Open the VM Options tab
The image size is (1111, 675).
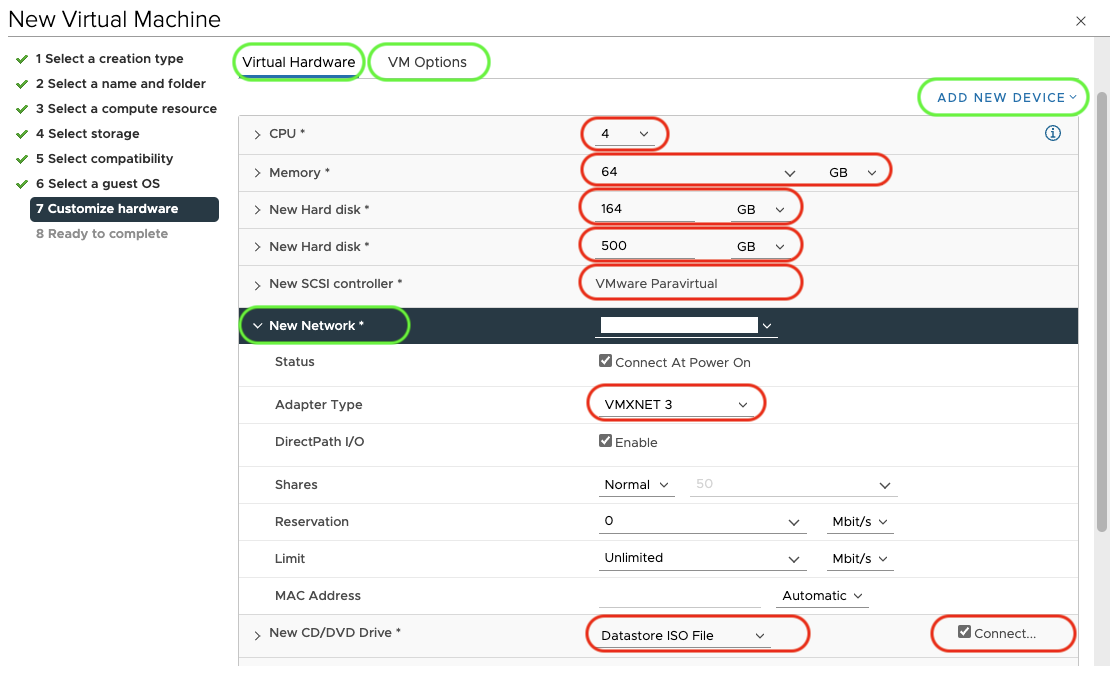coord(429,61)
